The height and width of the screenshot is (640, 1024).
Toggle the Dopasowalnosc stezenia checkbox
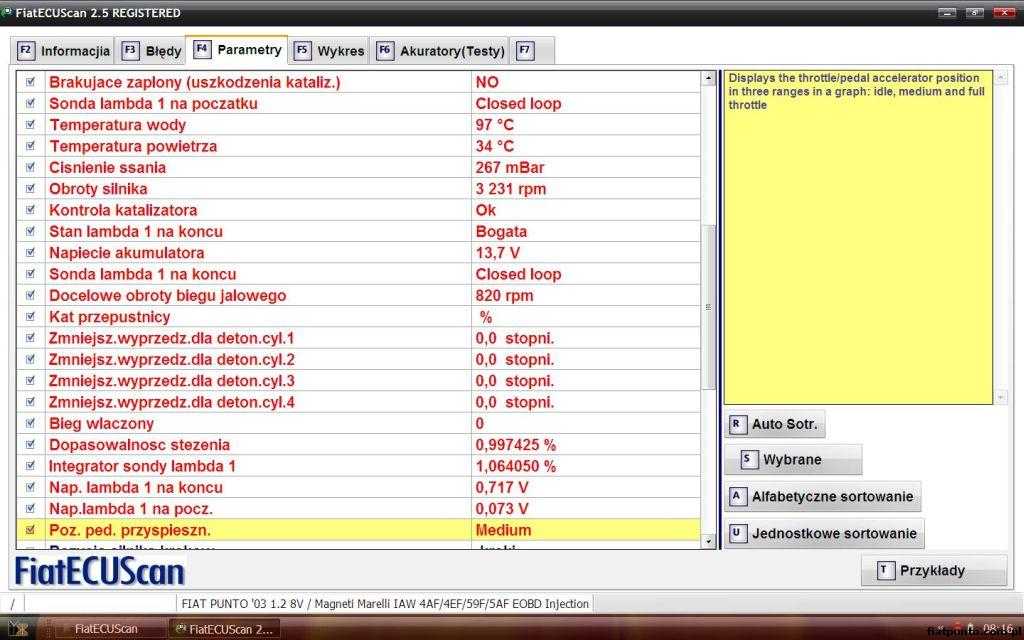point(30,445)
